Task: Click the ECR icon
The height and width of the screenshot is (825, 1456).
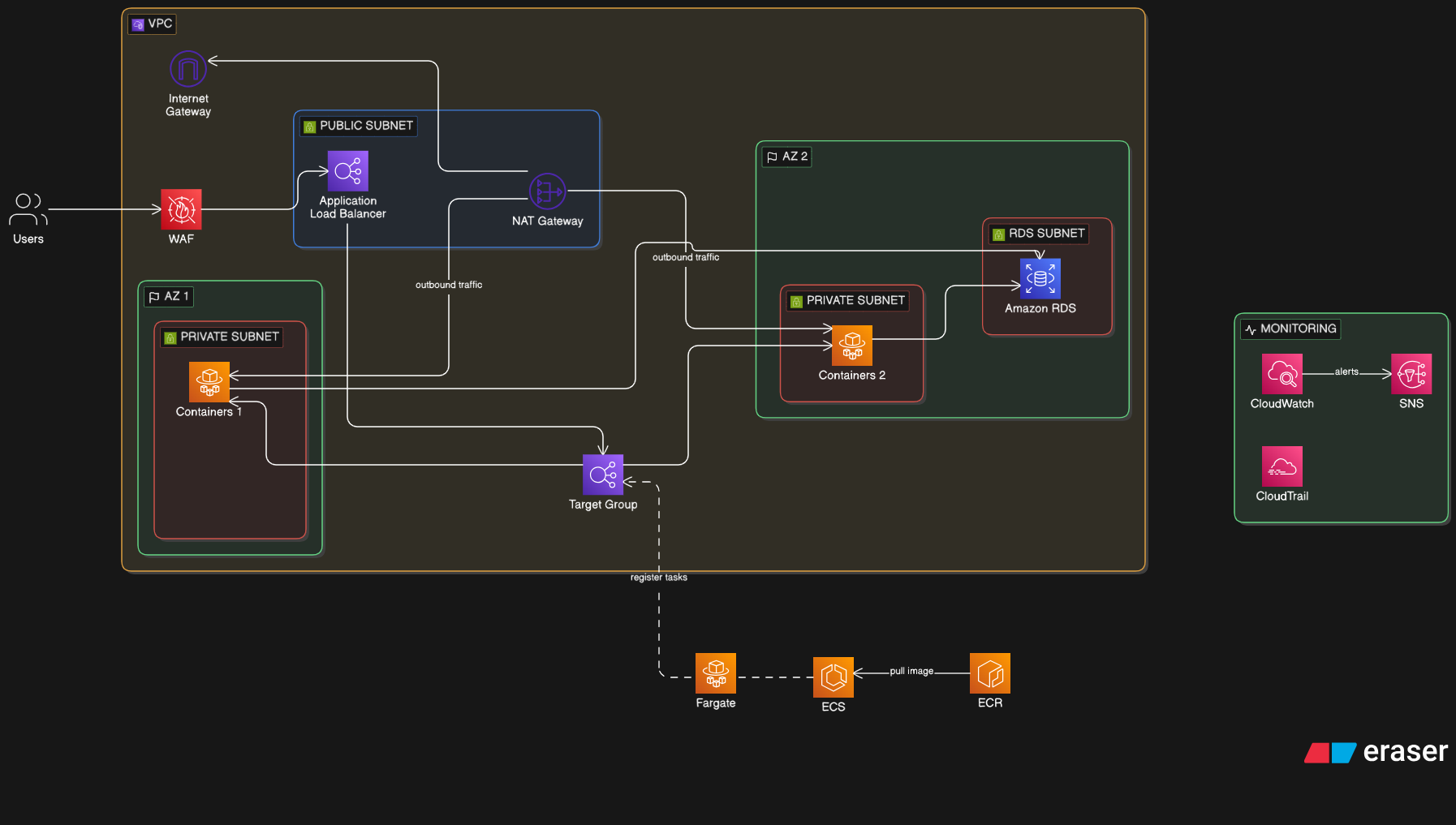Action: 990,673
